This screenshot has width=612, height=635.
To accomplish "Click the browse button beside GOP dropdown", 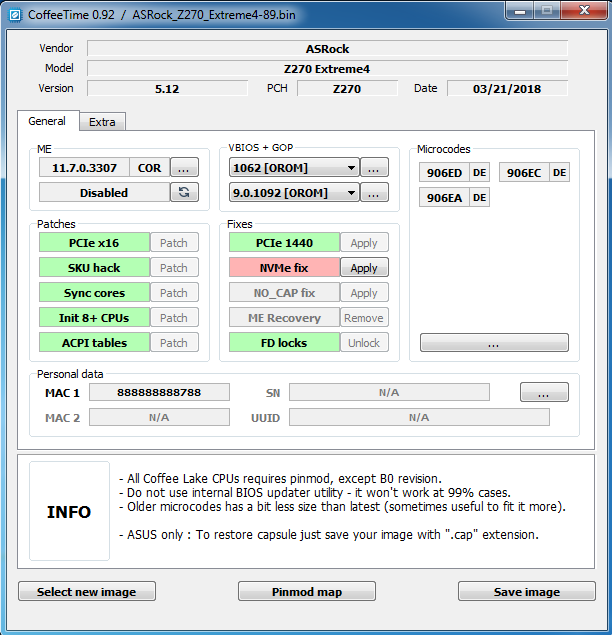I will point(374,193).
